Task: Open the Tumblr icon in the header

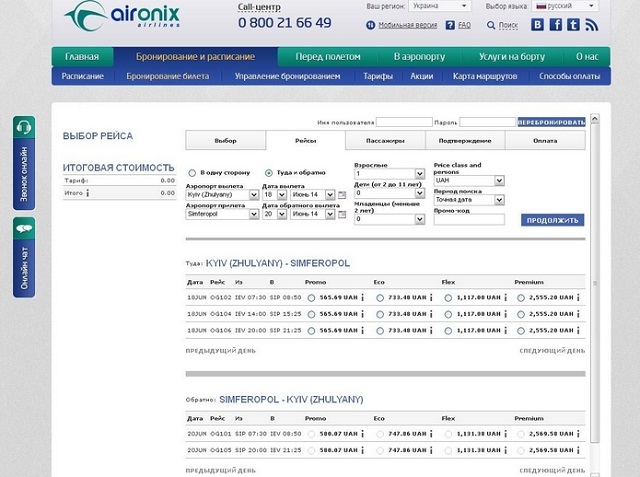Action: (574, 24)
